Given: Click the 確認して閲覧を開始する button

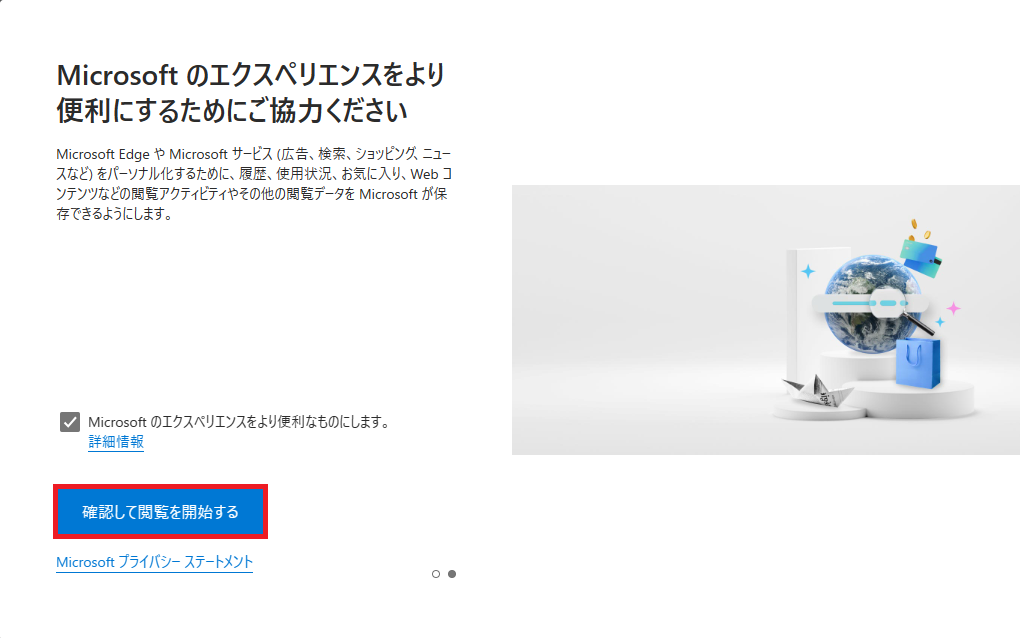Looking at the screenshot, I should (x=160, y=512).
